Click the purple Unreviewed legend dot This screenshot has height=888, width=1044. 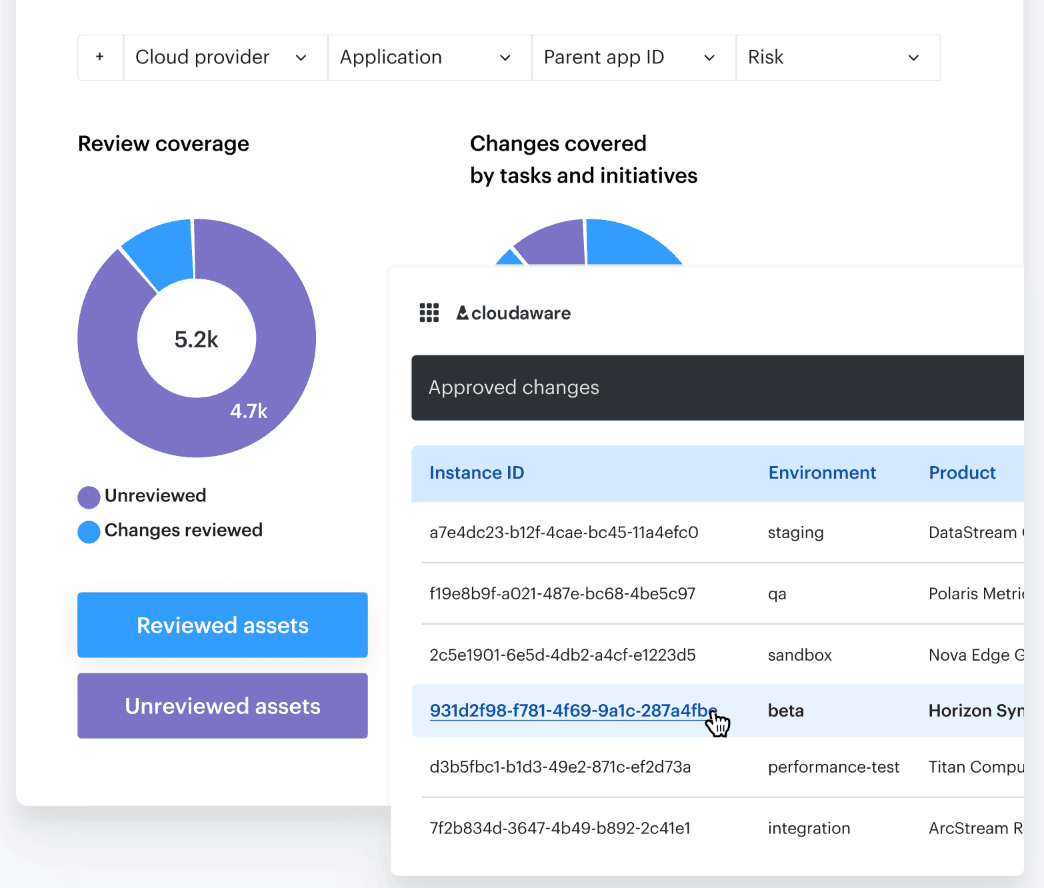87,496
